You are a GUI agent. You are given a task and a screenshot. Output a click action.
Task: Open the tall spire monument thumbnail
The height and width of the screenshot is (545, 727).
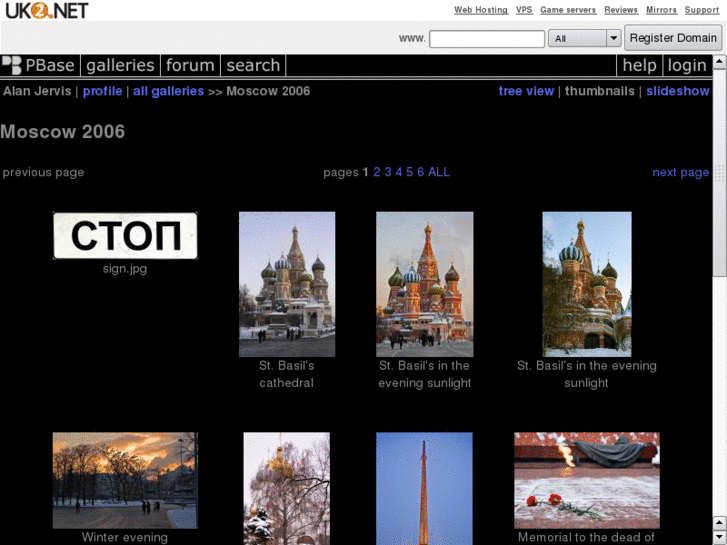click(x=424, y=489)
